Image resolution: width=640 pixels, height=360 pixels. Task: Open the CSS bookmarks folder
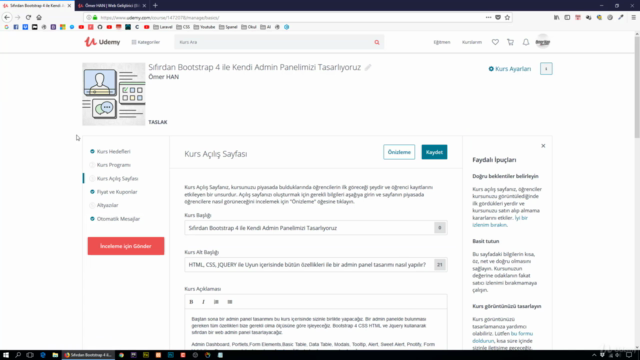pyautogui.click(x=183, y=27)
